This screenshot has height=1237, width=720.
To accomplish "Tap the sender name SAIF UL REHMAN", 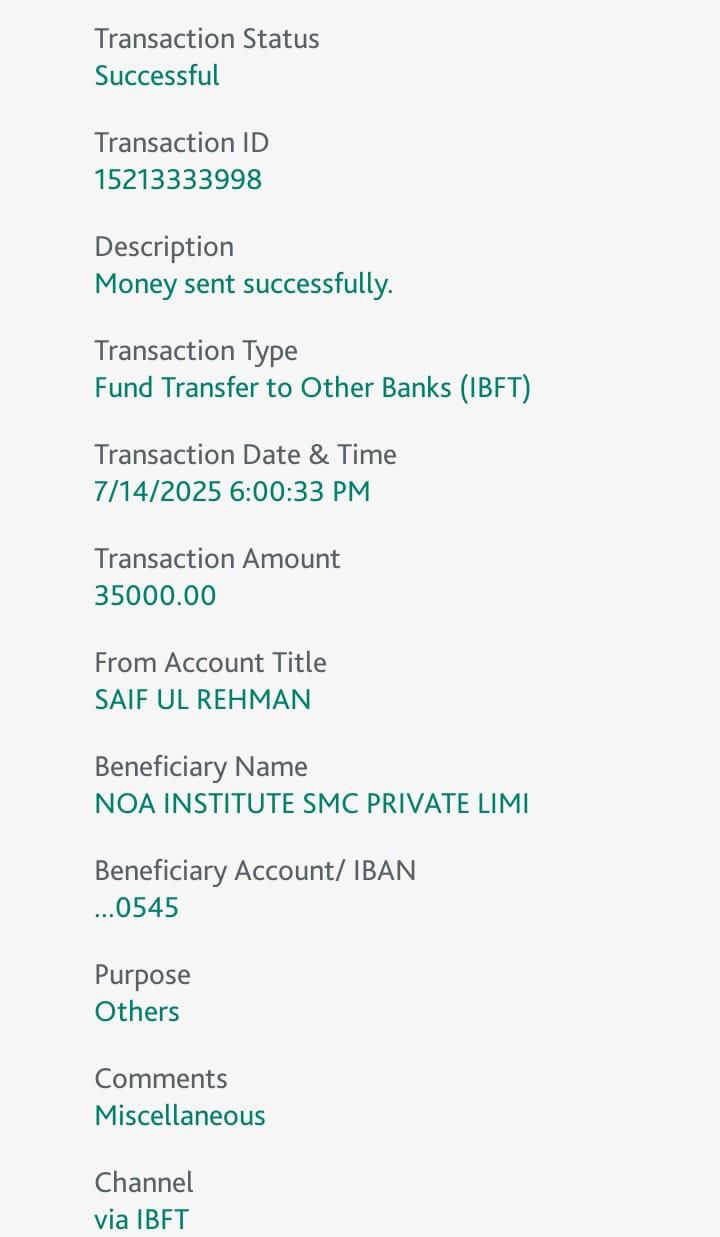I will tap(203, 700).
